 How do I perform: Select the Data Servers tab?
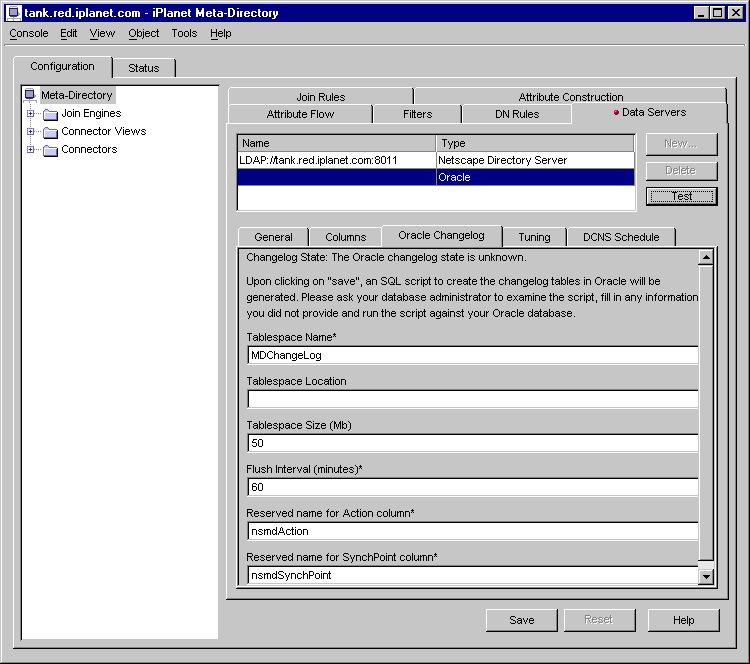click(650, 112)
